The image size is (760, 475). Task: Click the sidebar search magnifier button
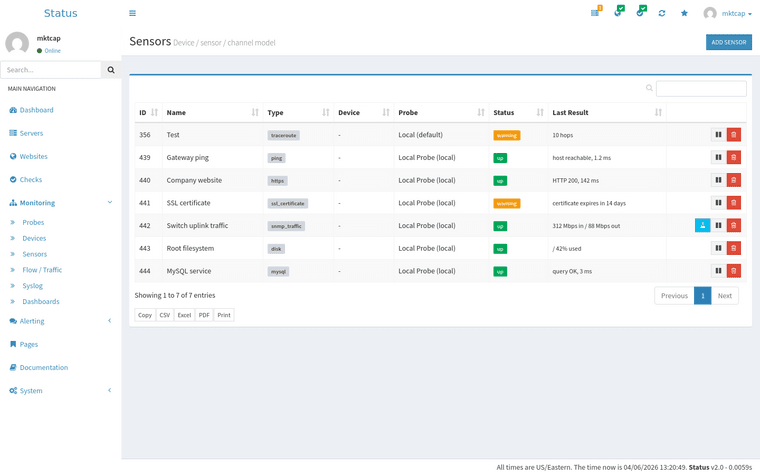[111, 70]
